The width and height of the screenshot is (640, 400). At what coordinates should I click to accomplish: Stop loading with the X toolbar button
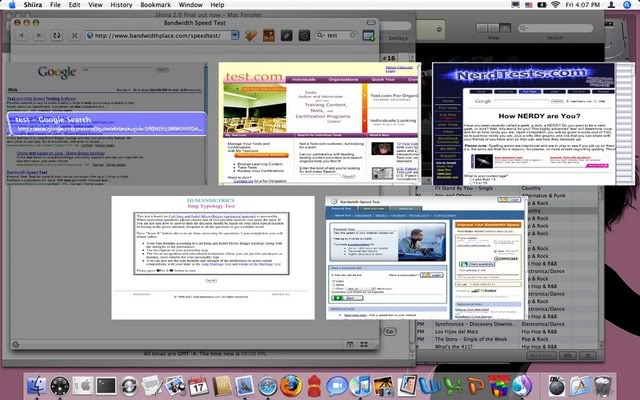[74, 36]
